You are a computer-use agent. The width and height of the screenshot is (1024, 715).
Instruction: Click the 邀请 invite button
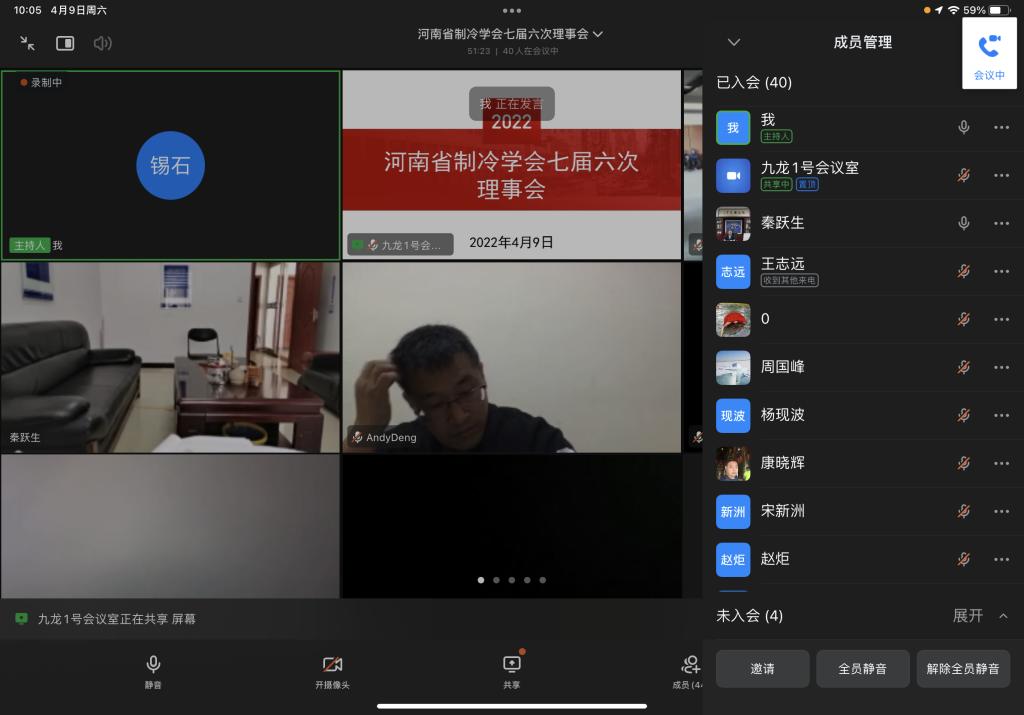pyautogui.click(x=762, y=668)
